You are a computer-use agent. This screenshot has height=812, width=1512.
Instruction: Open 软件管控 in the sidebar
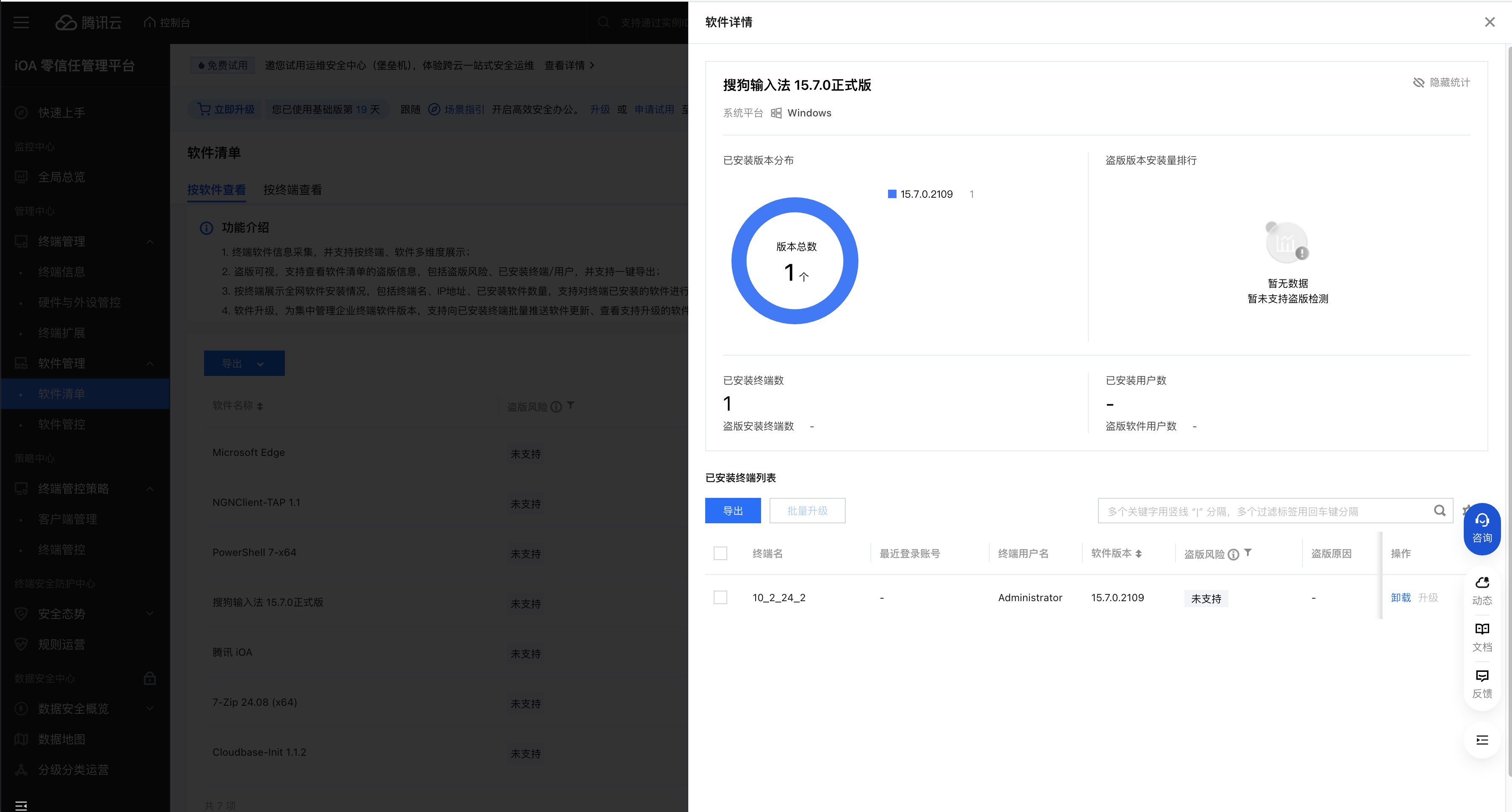pyautogui.click(x=62, y=424)
